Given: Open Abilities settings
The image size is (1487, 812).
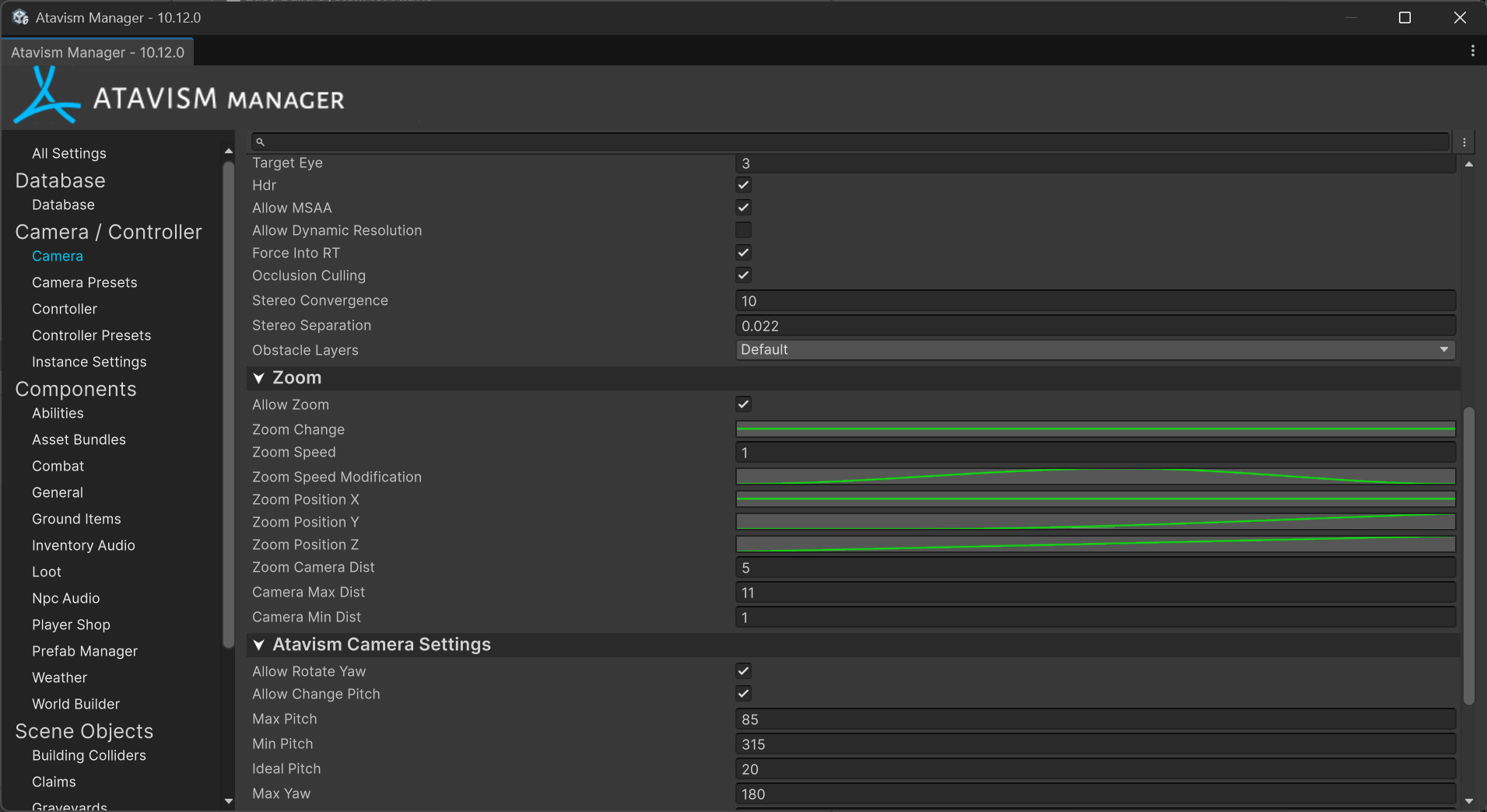Looking at the screenshot, I should click(58, 413).
